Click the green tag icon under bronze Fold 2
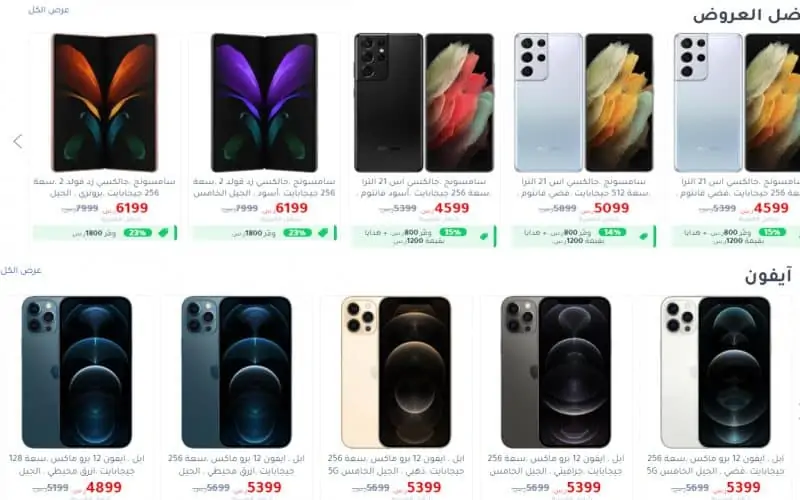 [x=163, y=233]
